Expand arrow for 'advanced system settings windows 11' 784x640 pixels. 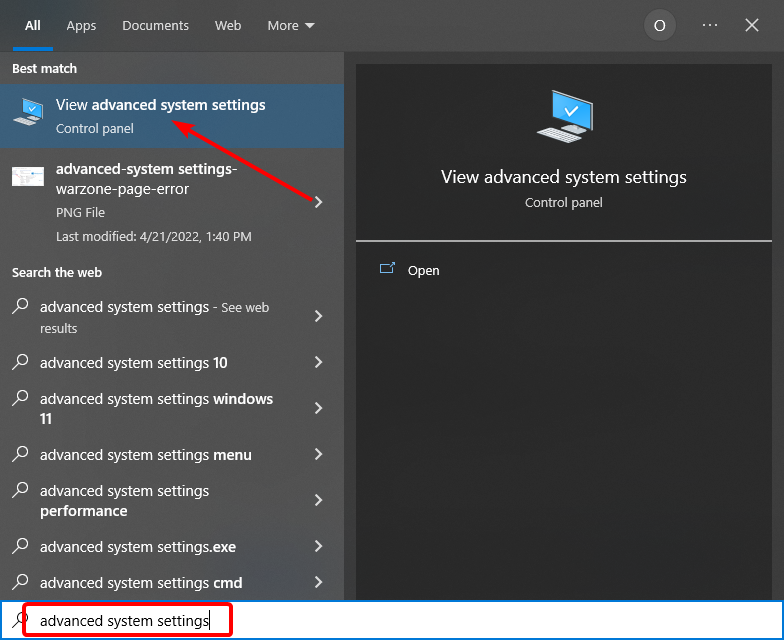click(x=318, y=408)
